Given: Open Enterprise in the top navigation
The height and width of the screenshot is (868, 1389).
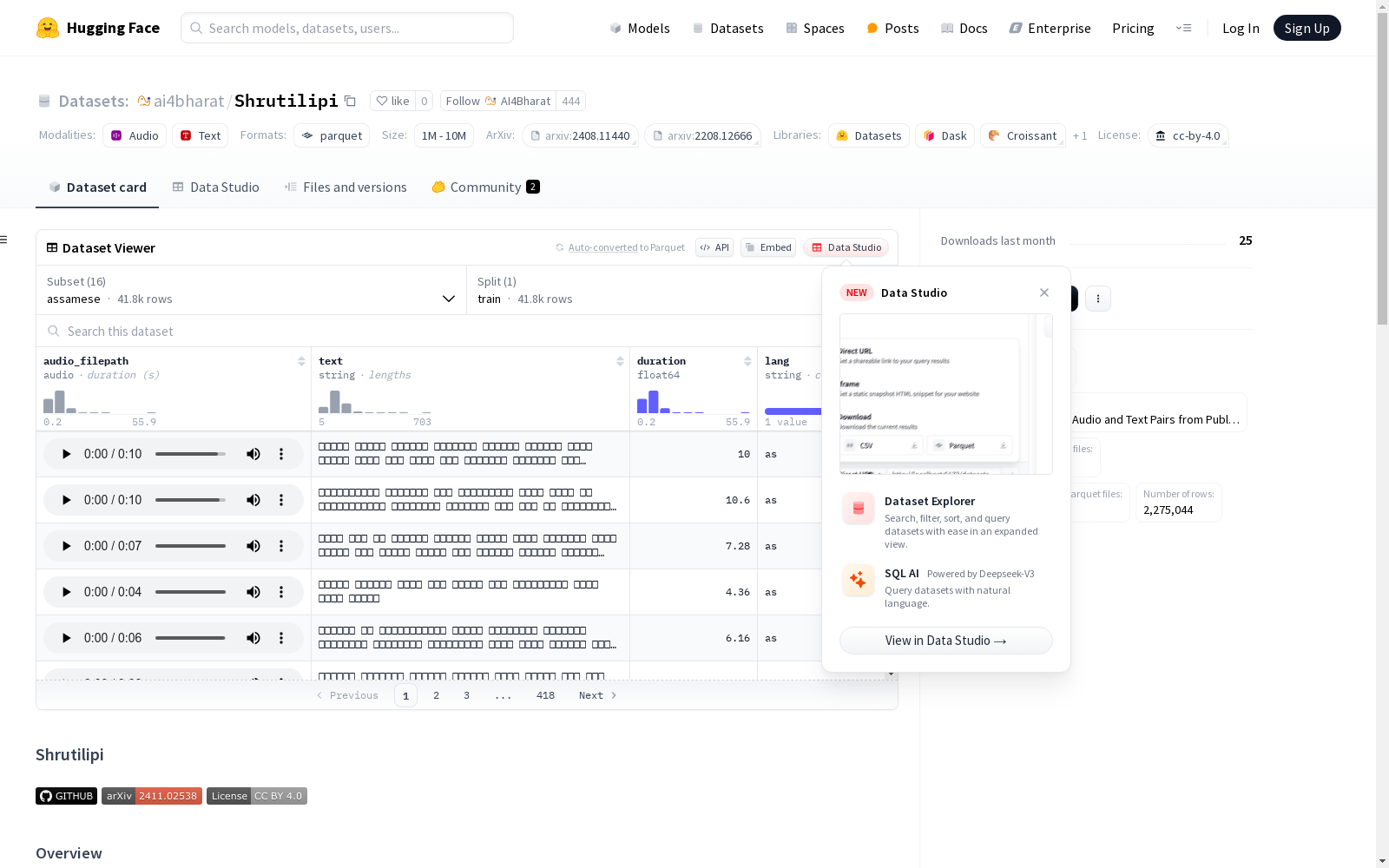Looking at the screenshot, I should pos(1050,28).
